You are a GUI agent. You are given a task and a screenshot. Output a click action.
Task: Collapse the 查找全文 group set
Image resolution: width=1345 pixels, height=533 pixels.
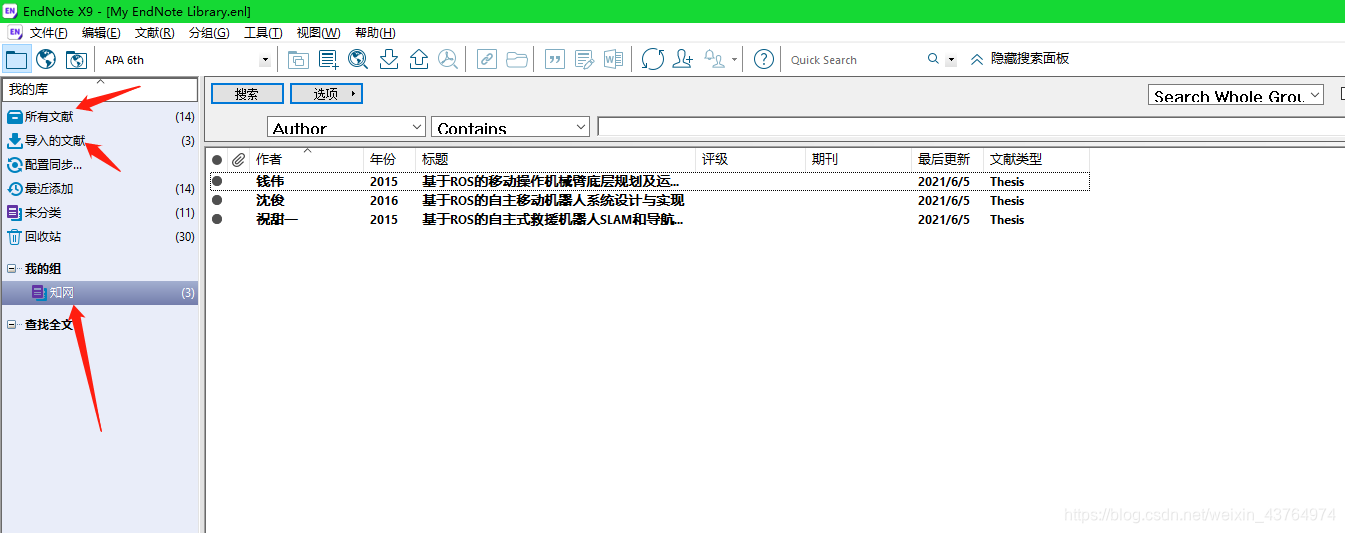click(x=12, y=325)
